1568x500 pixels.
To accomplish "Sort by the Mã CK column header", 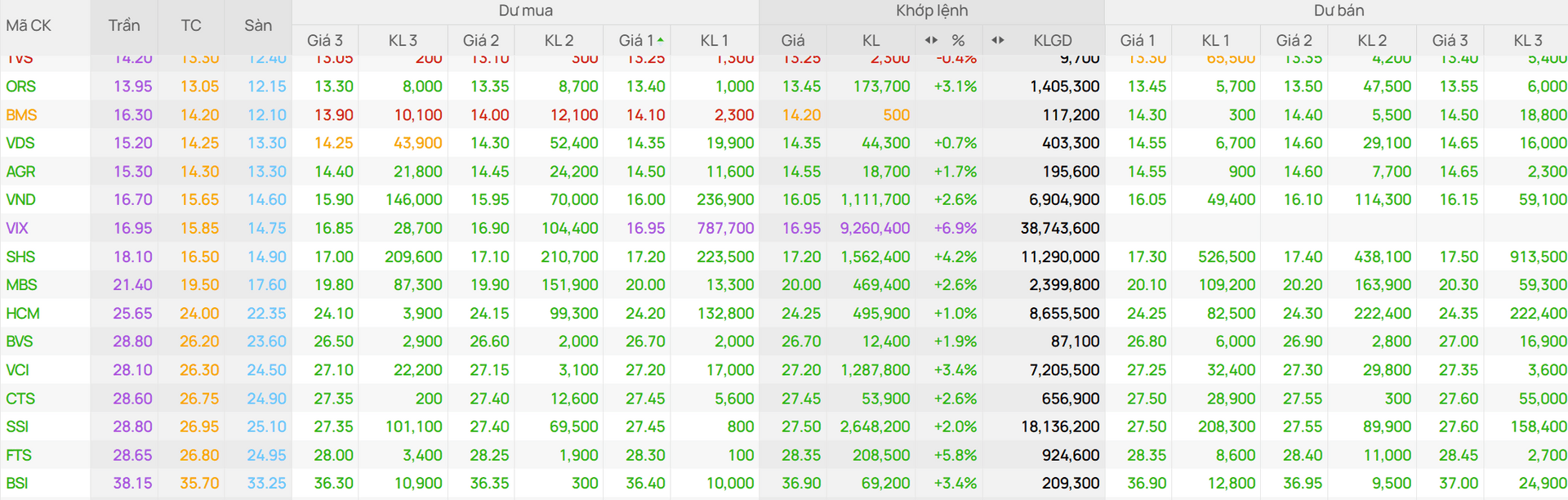I will click(29, 25).
